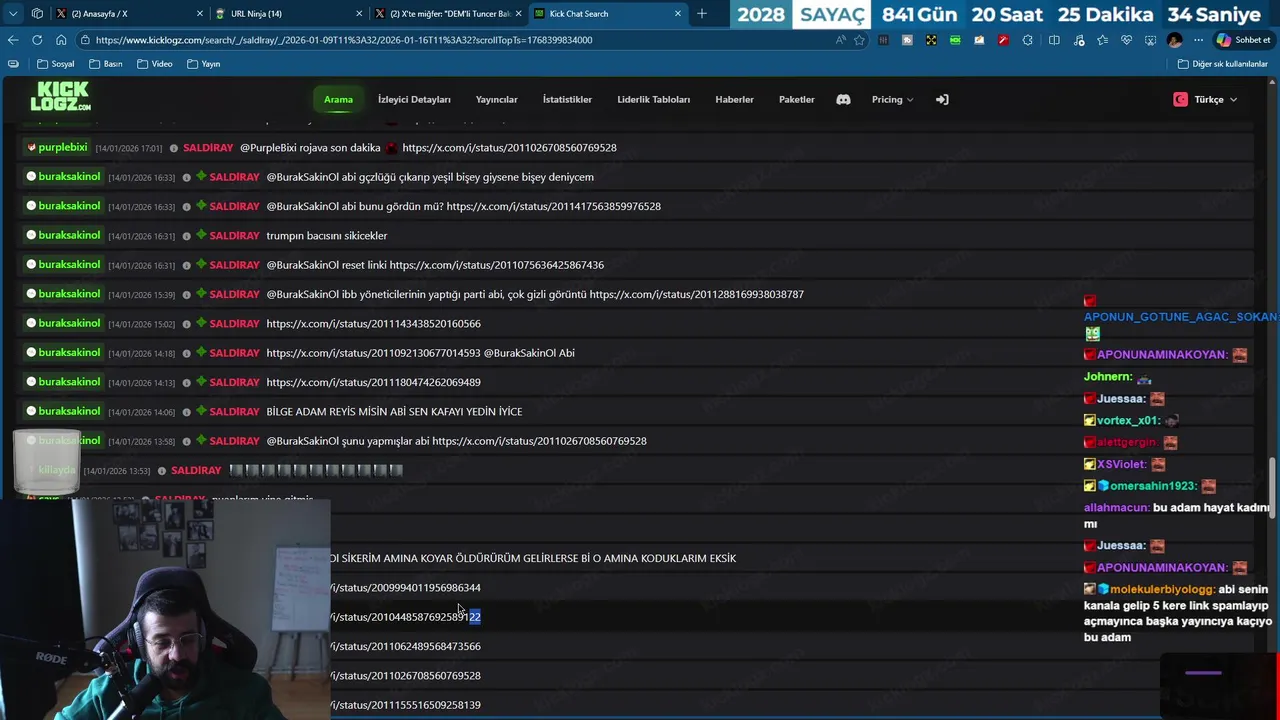Open the Türkçe language dropdown
This screenshot has width=1280, height=720.
click(1206, 99)
